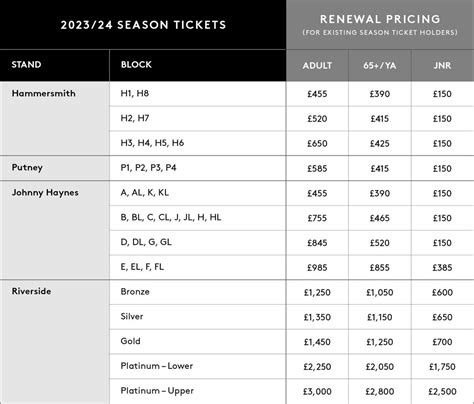Select the ADULT pricing column header
Image resolution: width=474 pixels, height=404 pixels.
[x=317, y=65]
